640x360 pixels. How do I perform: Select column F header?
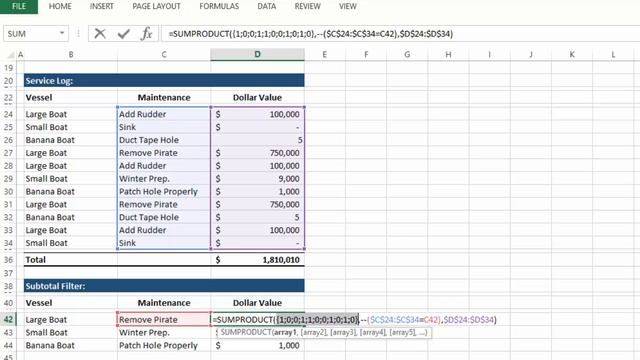[366, 54]
